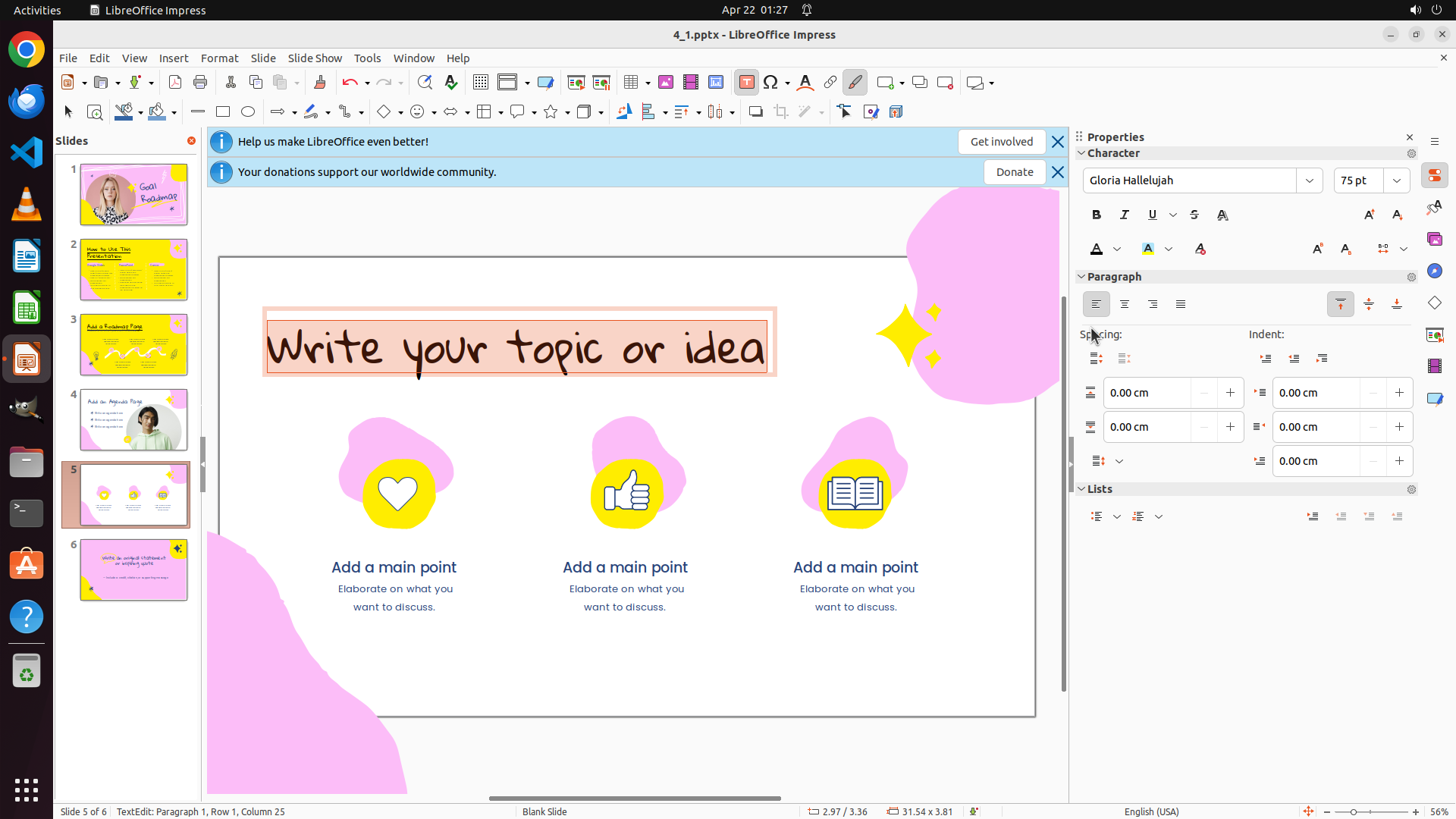Insert a special character with Omega icon

coord(770,83)
